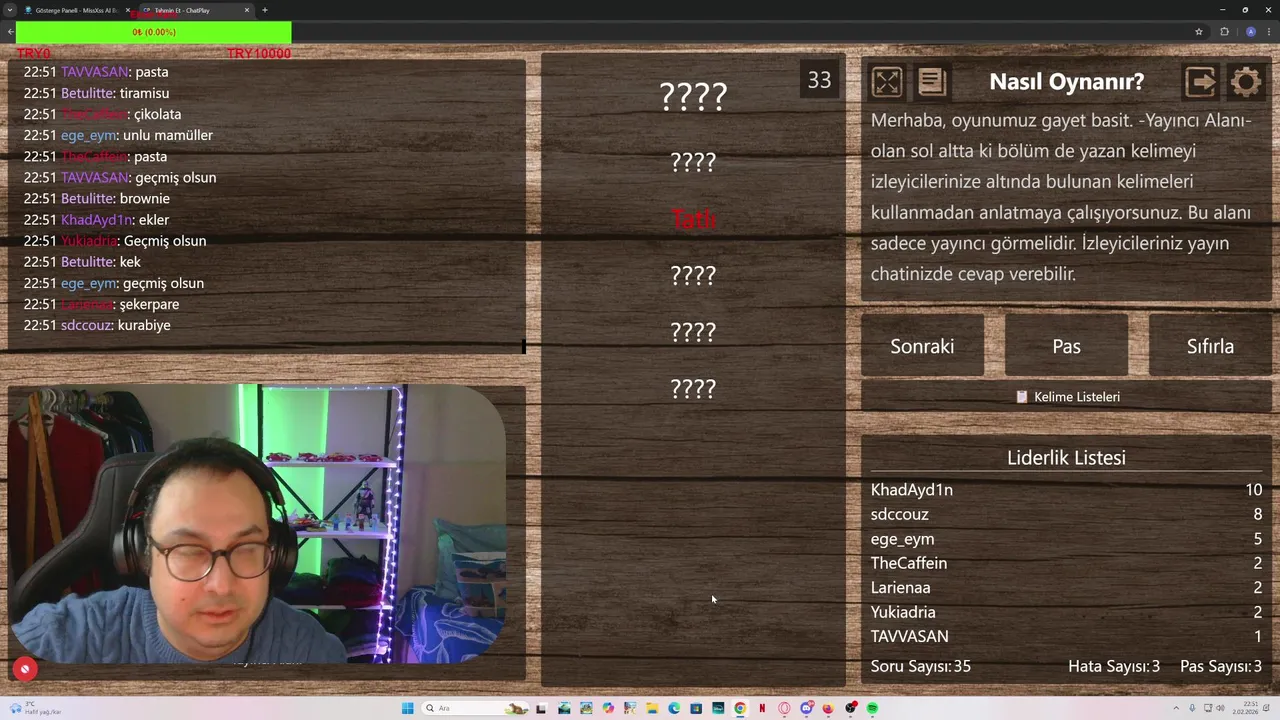
Task: Click ege_eym in the Liderlik Listesi
Action: [902, 539]
